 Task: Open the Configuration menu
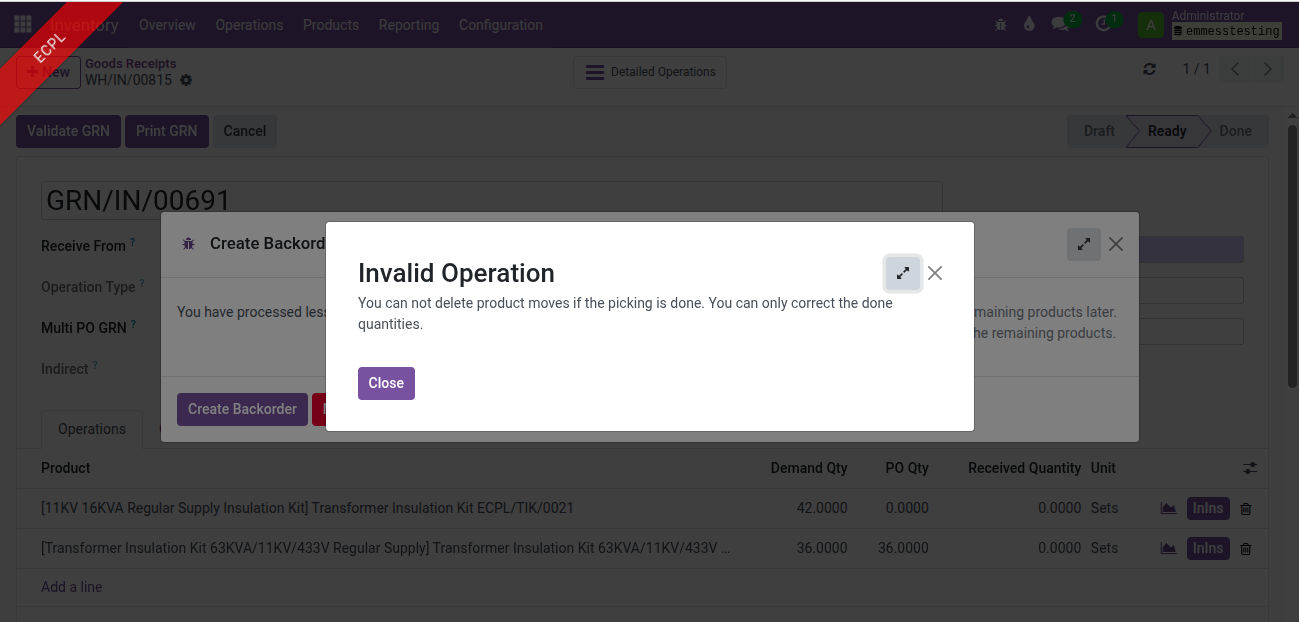[500, 25]
